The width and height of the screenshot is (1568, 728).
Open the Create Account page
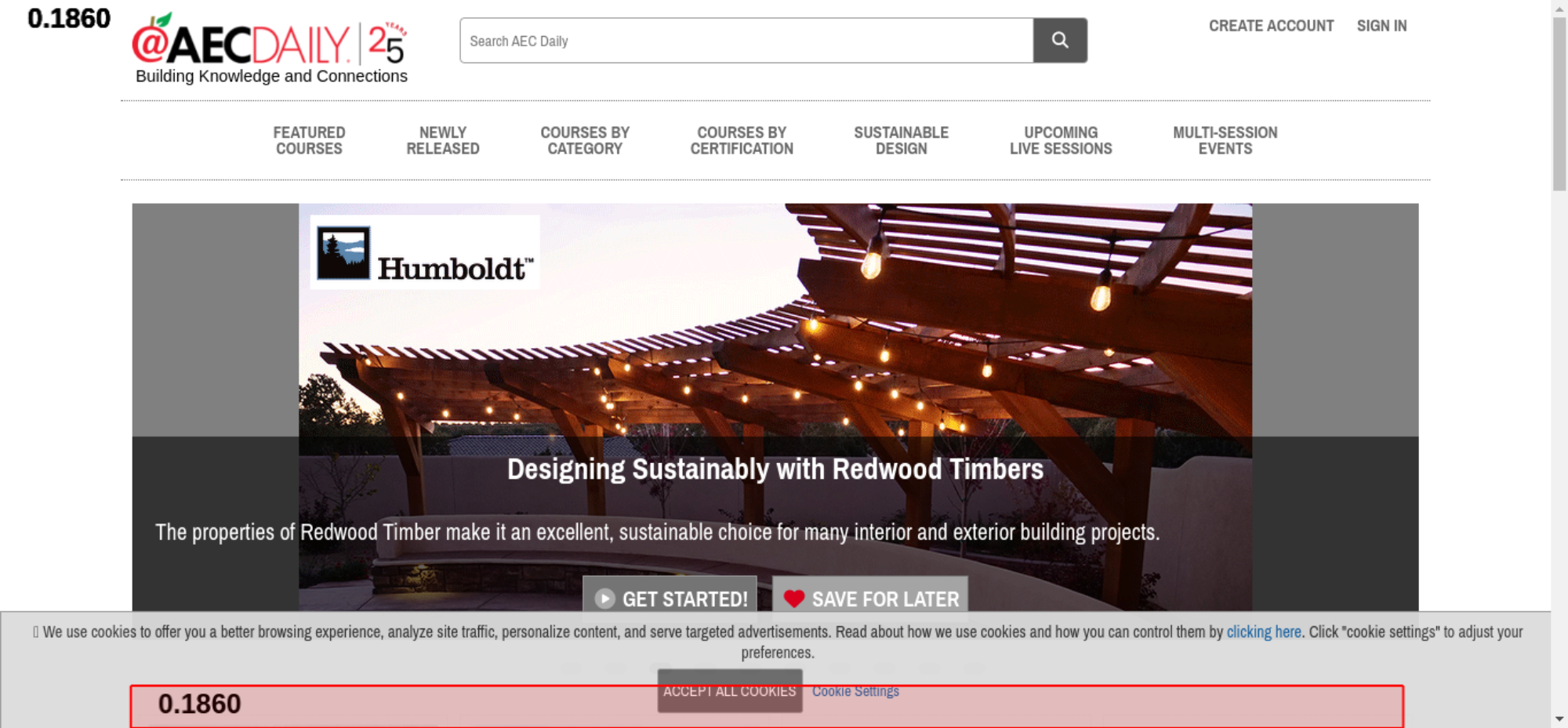click(1270, 26)
